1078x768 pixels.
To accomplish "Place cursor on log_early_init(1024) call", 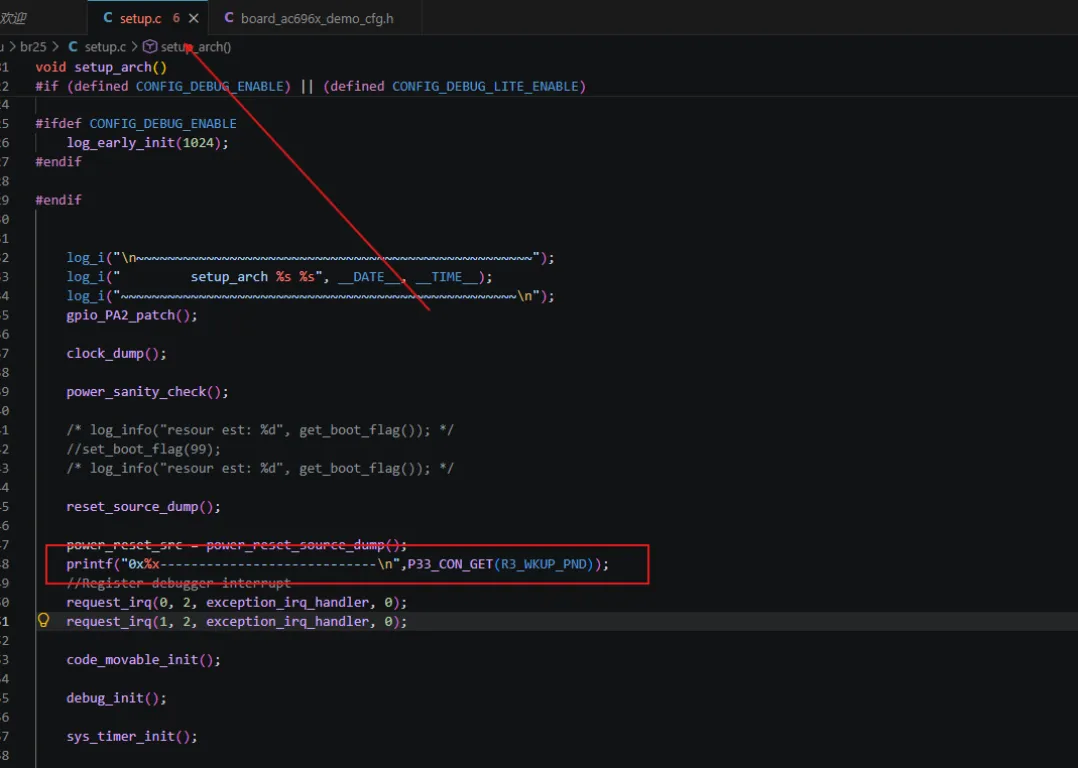I will (x=147, y=143).
